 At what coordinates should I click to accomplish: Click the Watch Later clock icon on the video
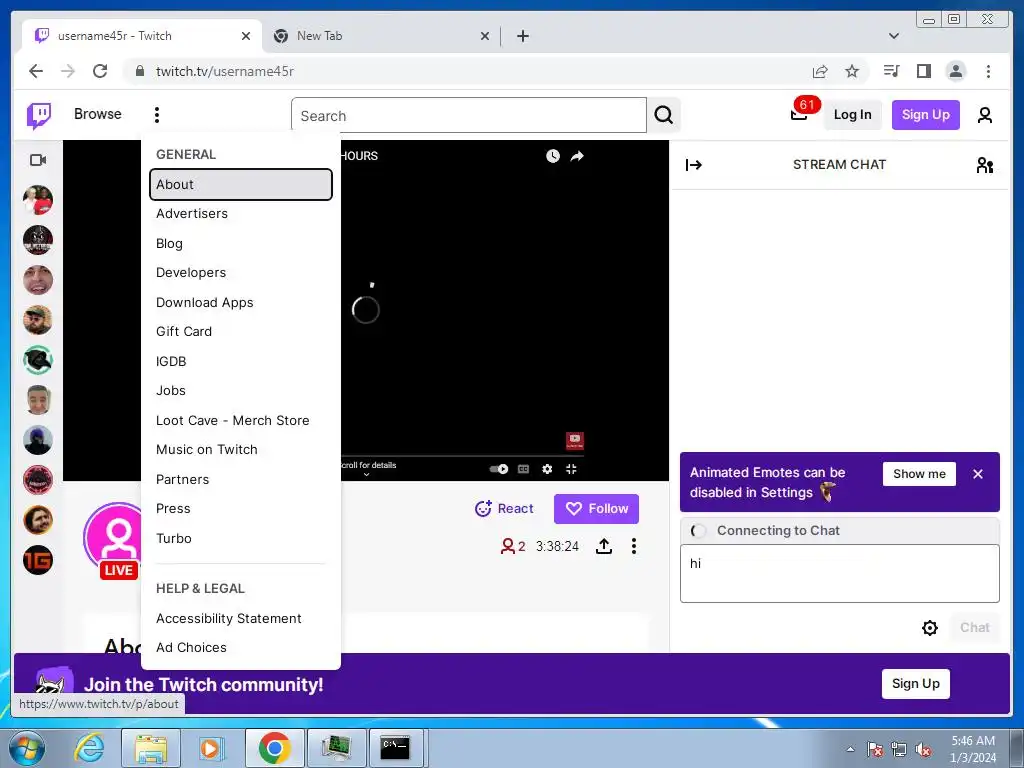point(552,156)
